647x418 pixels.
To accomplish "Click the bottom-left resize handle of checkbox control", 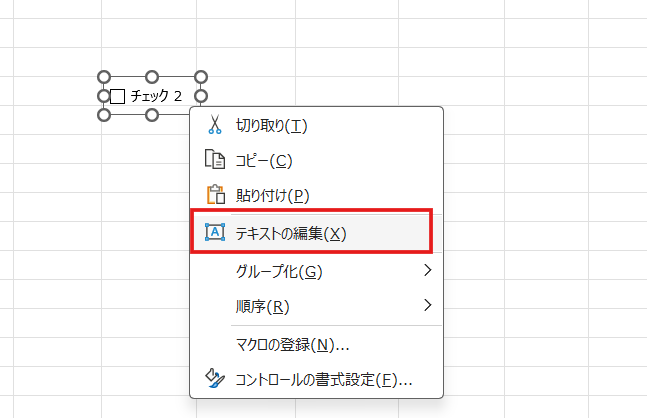I will pos(103,115).
